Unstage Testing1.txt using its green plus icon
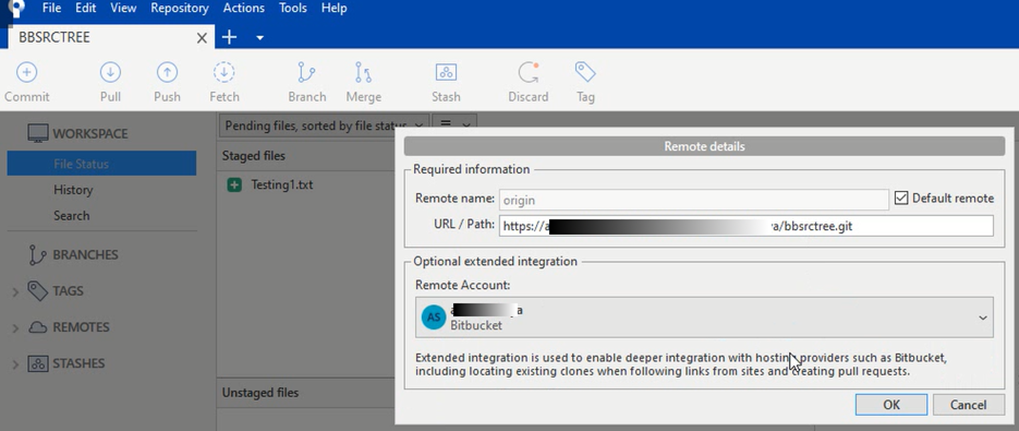The width and height of the screenshot is (1019, 431). tap(234, 185)
